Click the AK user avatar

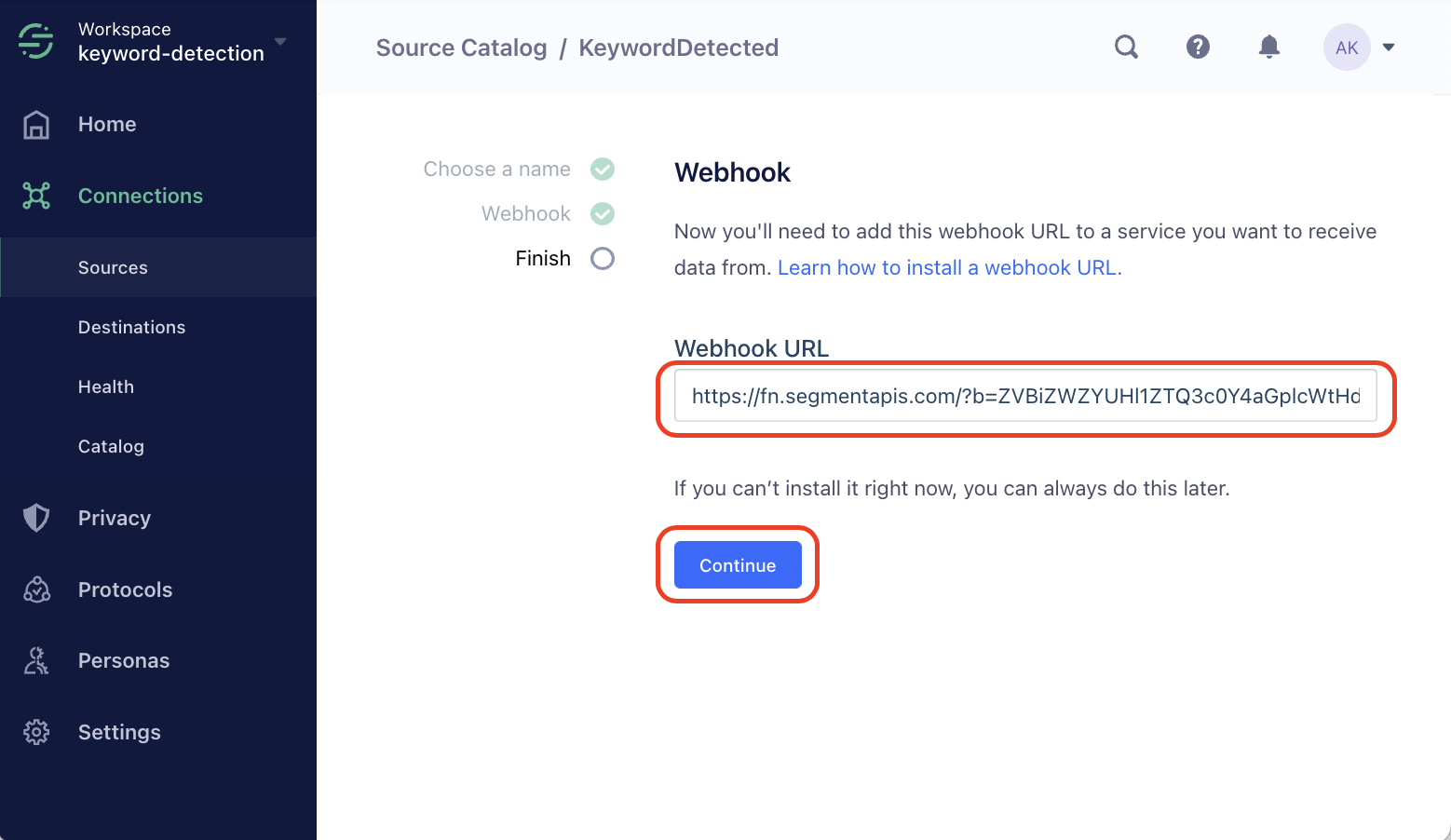click(1347, 47)
